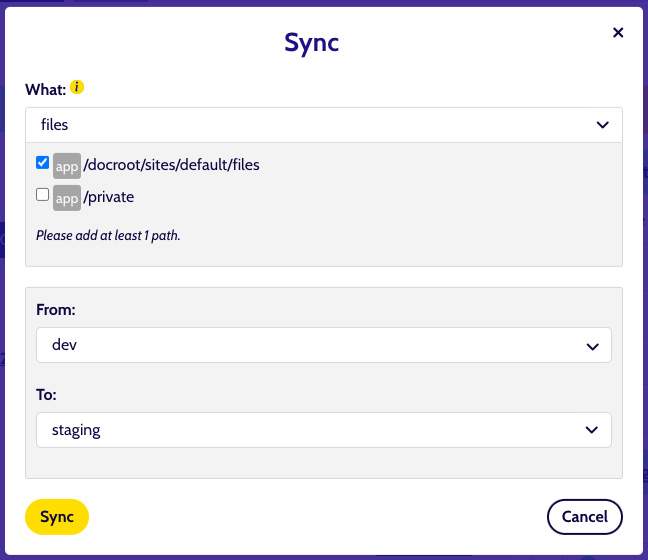Open the To dropdown showing staging
This screenshot has height=560, width=648.
[x=324, y=430]
